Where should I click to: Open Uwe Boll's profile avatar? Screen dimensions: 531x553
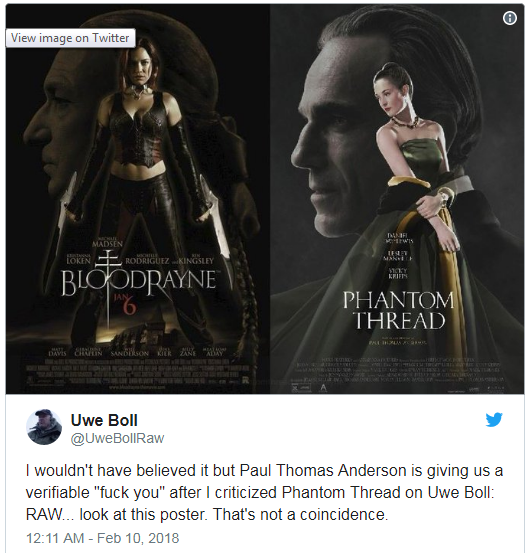[44, 427]
